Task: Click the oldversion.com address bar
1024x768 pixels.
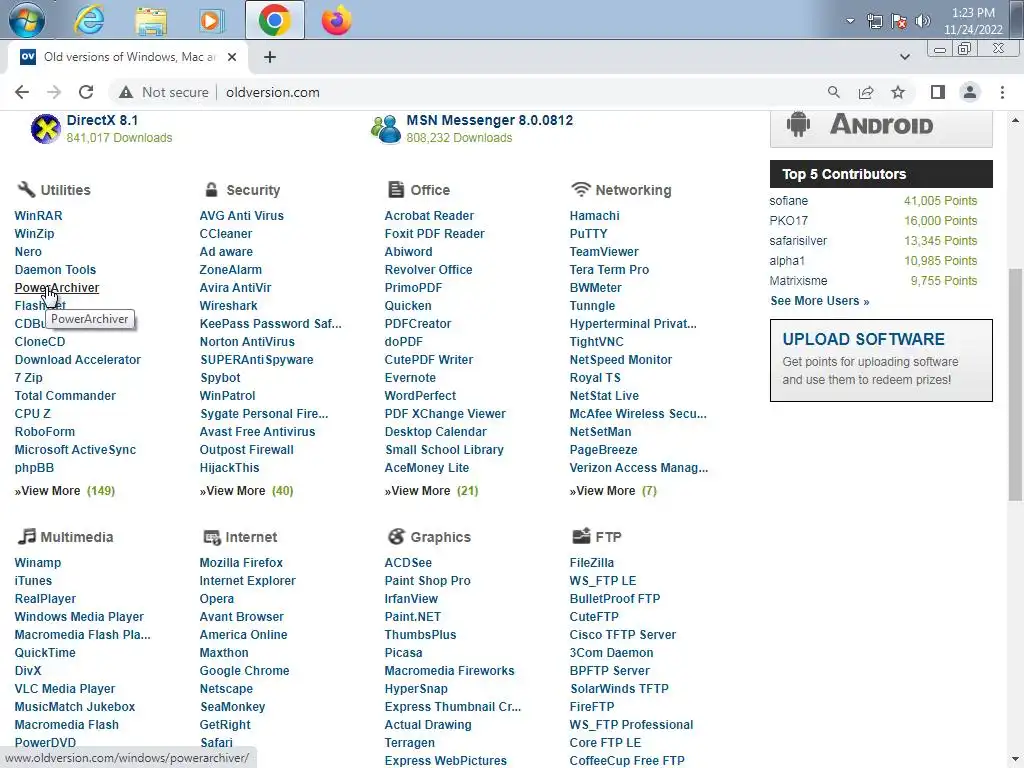Action: (272, 92)
